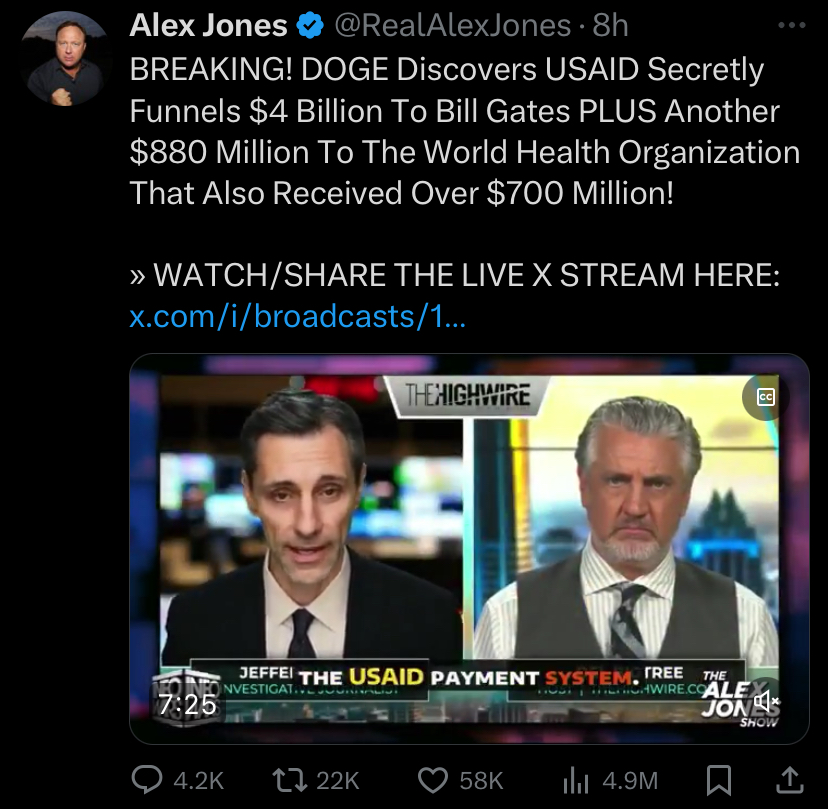
Task: Open Alex Jones profile avatar
Action: [x=66, y=59]
